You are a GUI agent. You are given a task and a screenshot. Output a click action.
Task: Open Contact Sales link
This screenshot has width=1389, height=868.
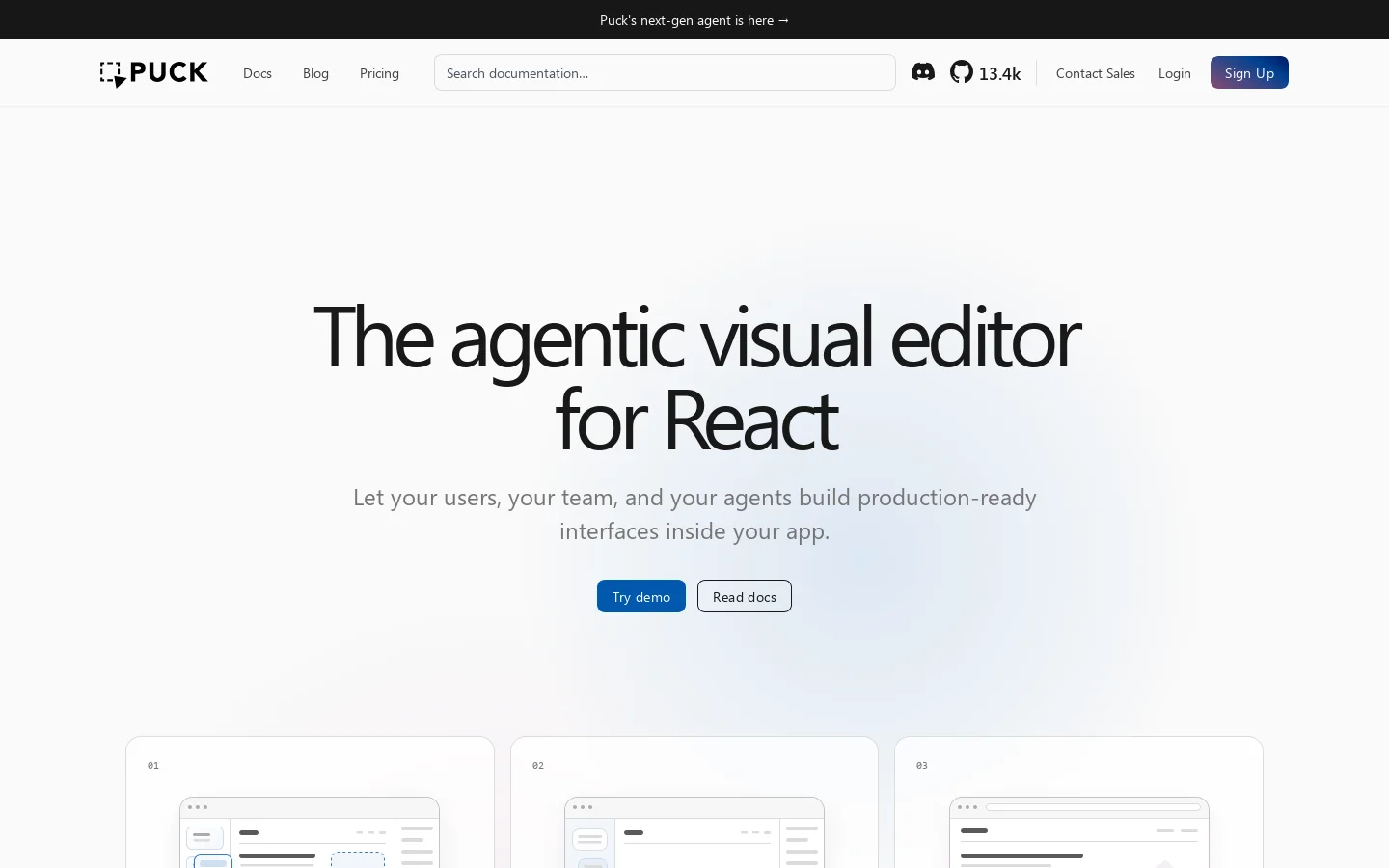[x=1096, y=73]
